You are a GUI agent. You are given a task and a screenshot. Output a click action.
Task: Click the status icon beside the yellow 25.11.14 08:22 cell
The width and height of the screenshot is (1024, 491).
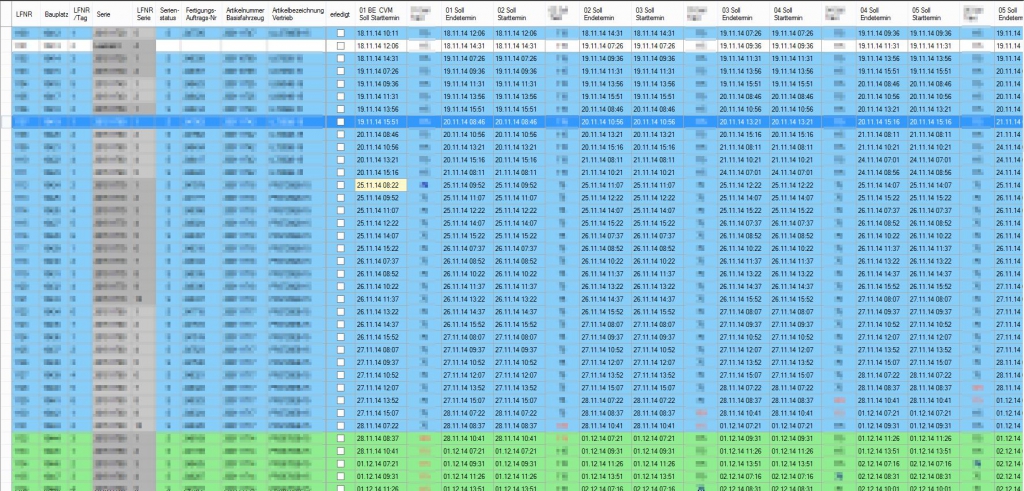click(425, 185)
